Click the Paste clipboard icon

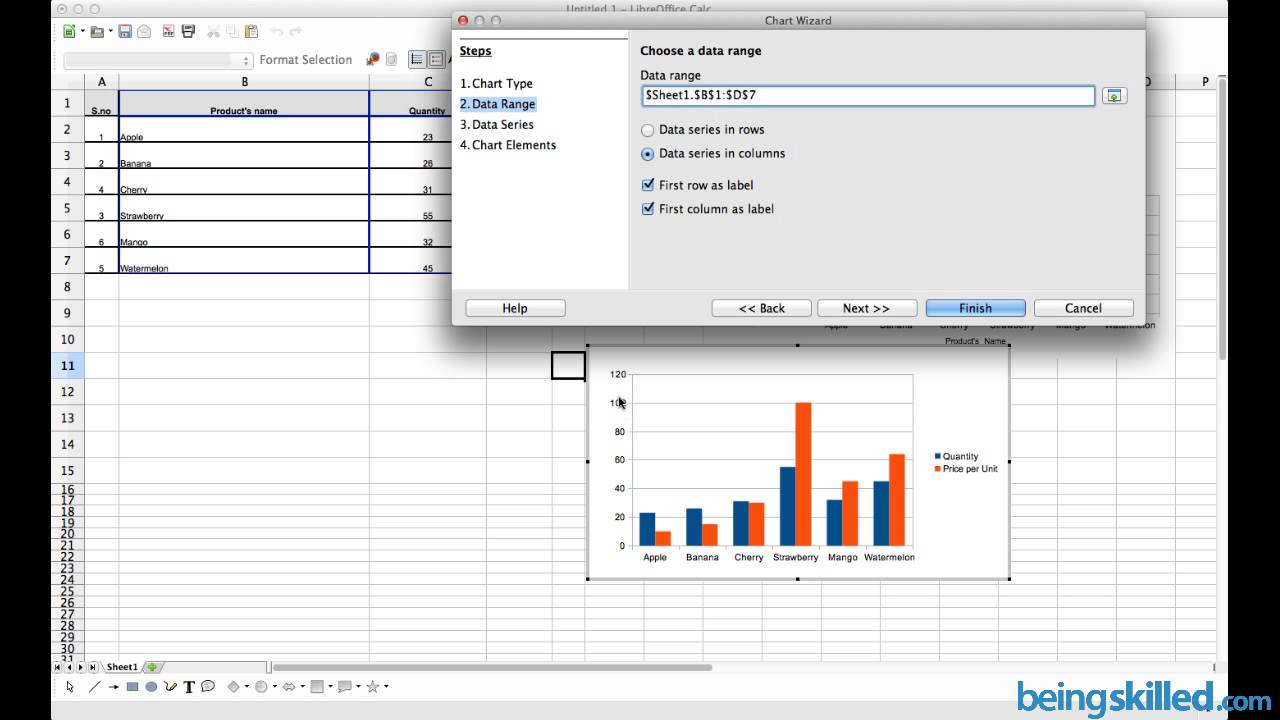click(x=251, y=32)
